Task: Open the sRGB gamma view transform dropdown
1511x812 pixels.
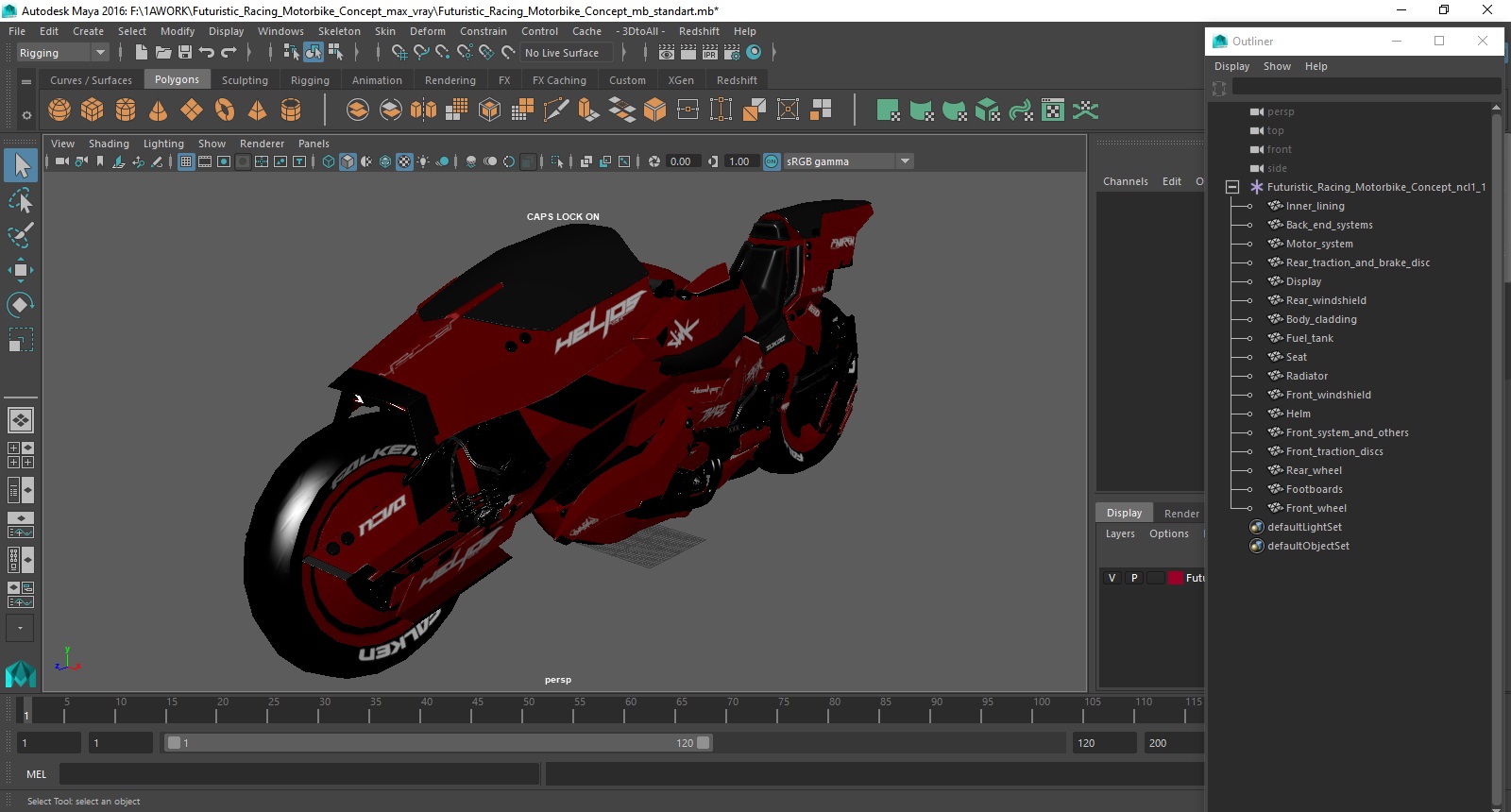Action: (x=848, y=161)
